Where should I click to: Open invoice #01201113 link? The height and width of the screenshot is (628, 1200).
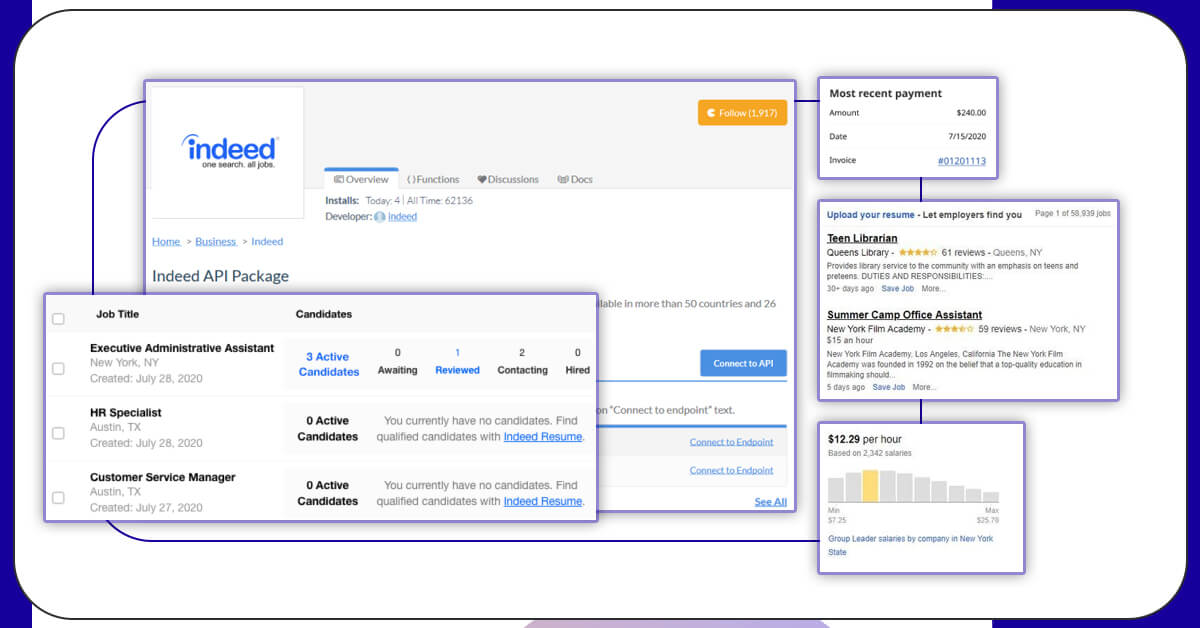961,161
